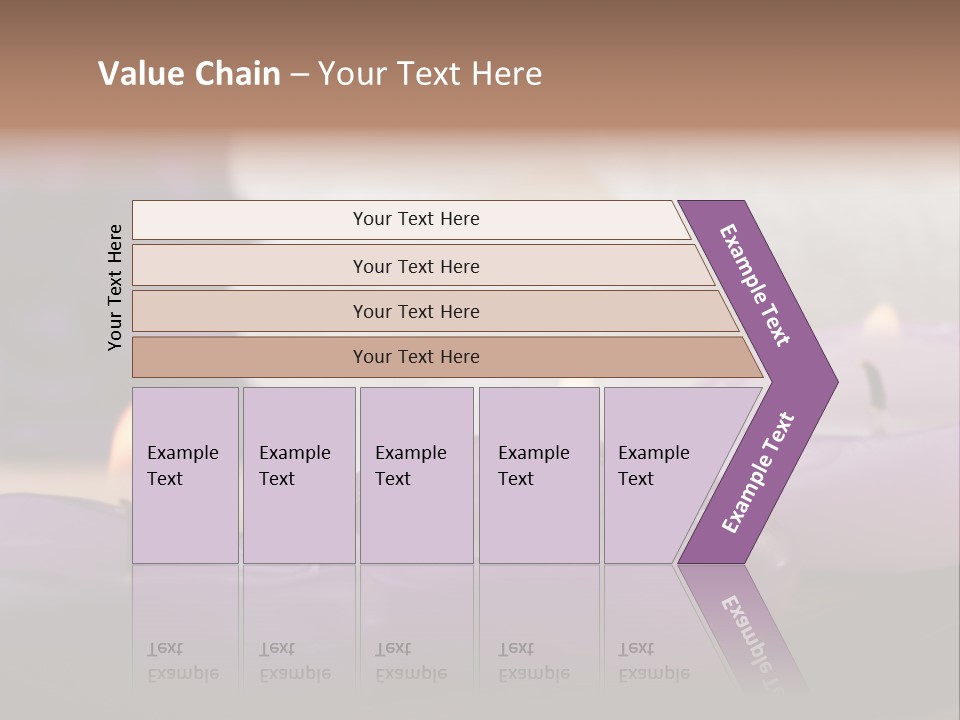Click "Your Text Here" in the slide title
The height and width of the screenshot is (720, 960).
(430, 74)
